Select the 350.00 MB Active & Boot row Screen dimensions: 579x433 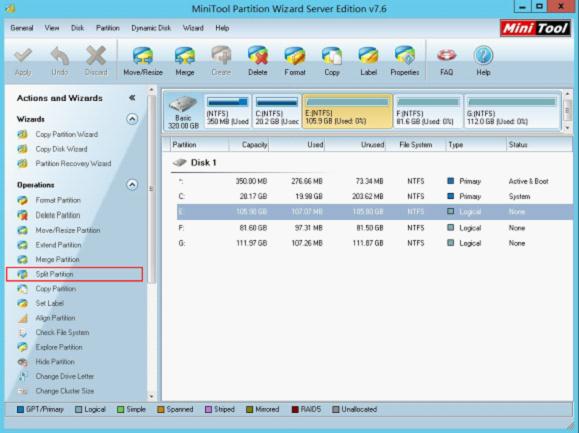click(x=374, y=181)
